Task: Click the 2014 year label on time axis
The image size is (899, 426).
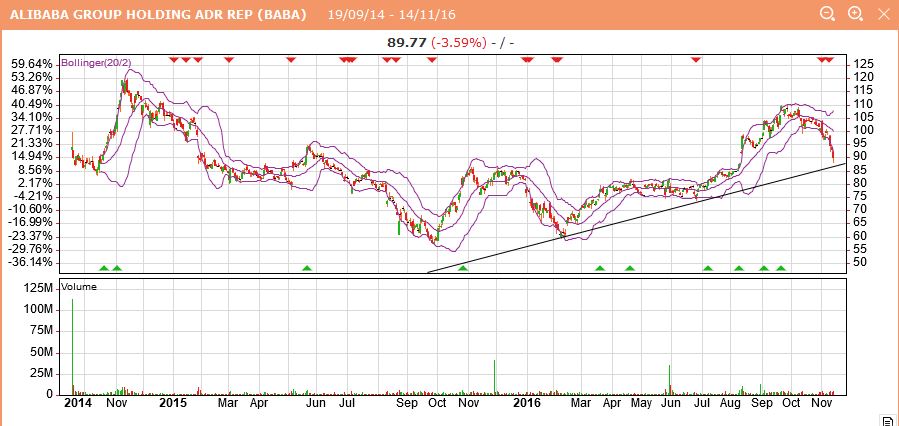Action: pos(77,403)
